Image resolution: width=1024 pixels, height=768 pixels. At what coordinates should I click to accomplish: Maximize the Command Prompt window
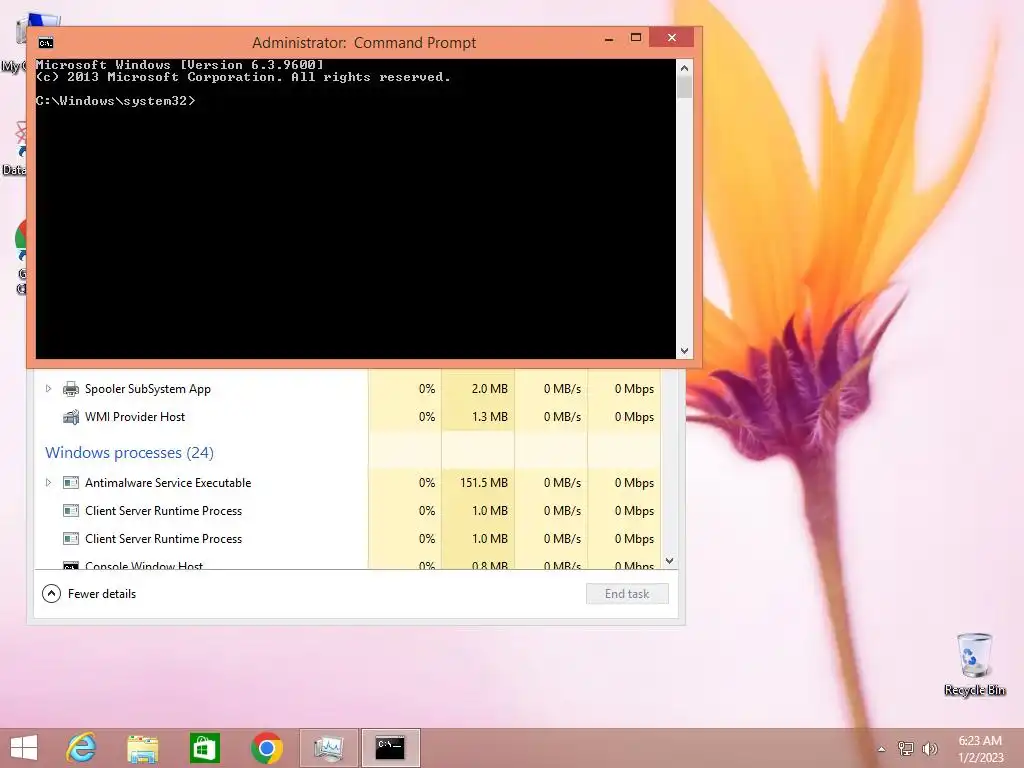pyautogui.click(x=635, y=38)
